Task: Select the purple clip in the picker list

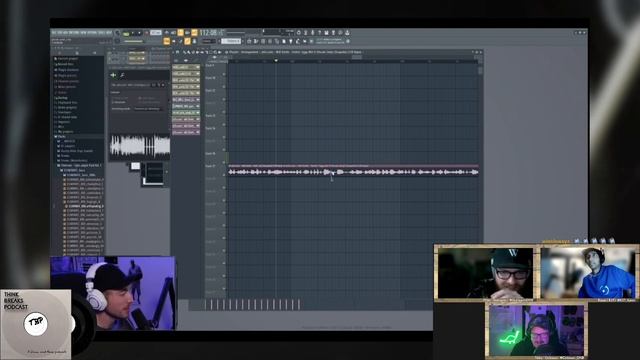Action: coord(186,100)
